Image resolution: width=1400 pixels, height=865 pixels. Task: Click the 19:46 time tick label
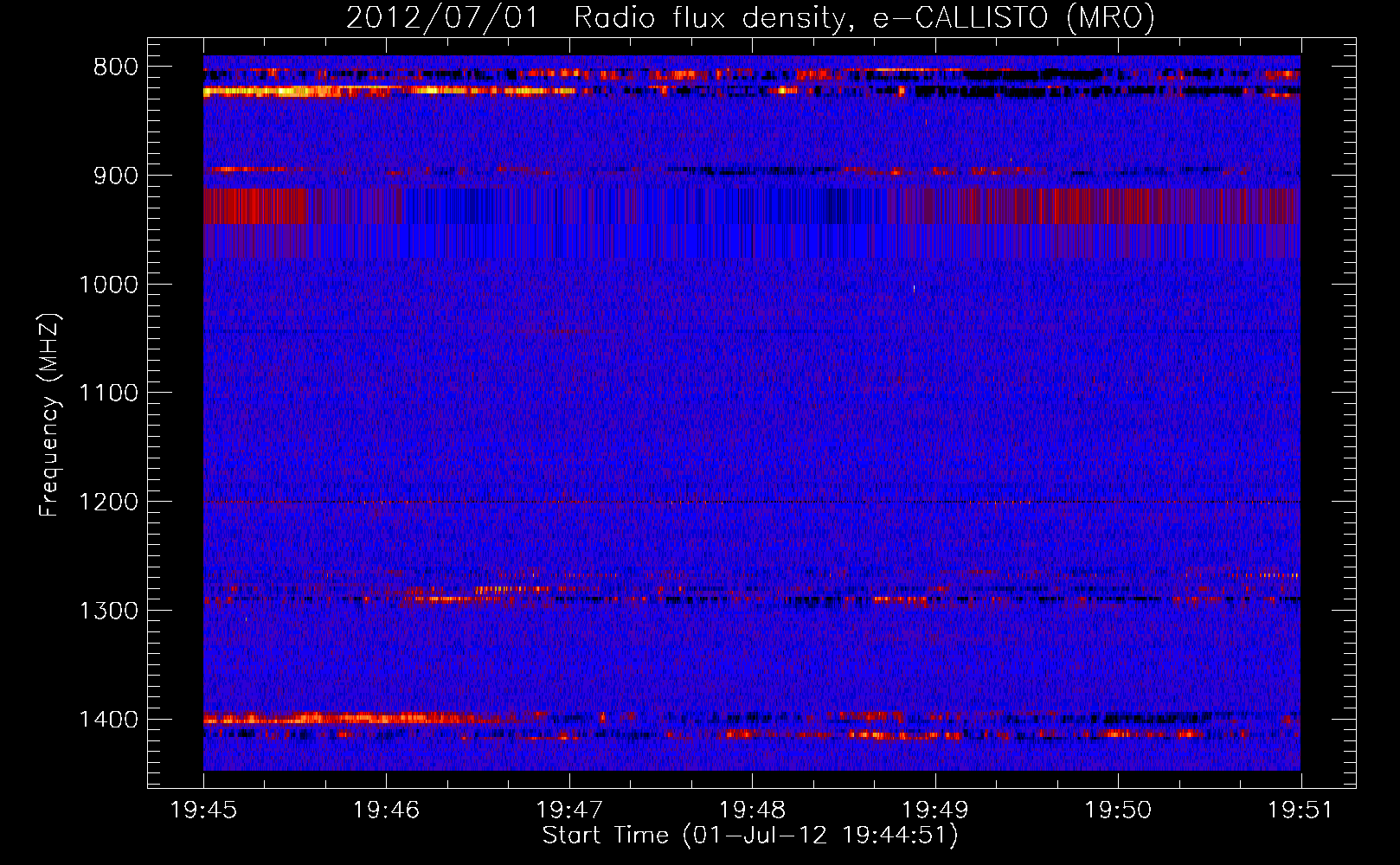coord(386,810)
